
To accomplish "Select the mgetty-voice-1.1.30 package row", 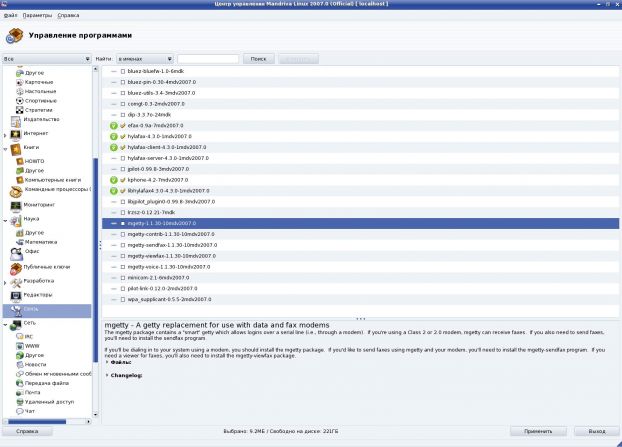I will pos(360,267).
